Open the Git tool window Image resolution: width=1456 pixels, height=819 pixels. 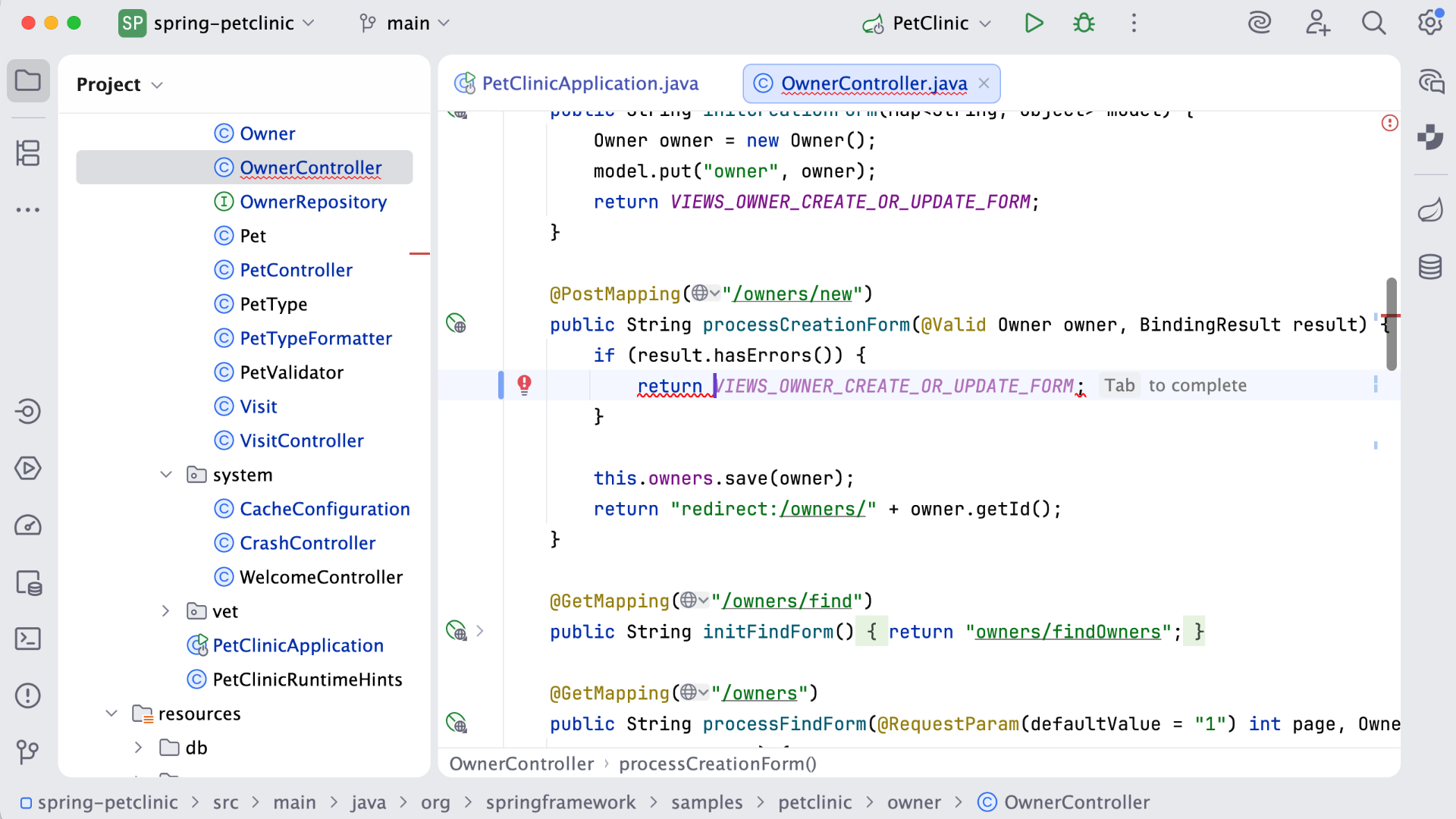point(28,752)
